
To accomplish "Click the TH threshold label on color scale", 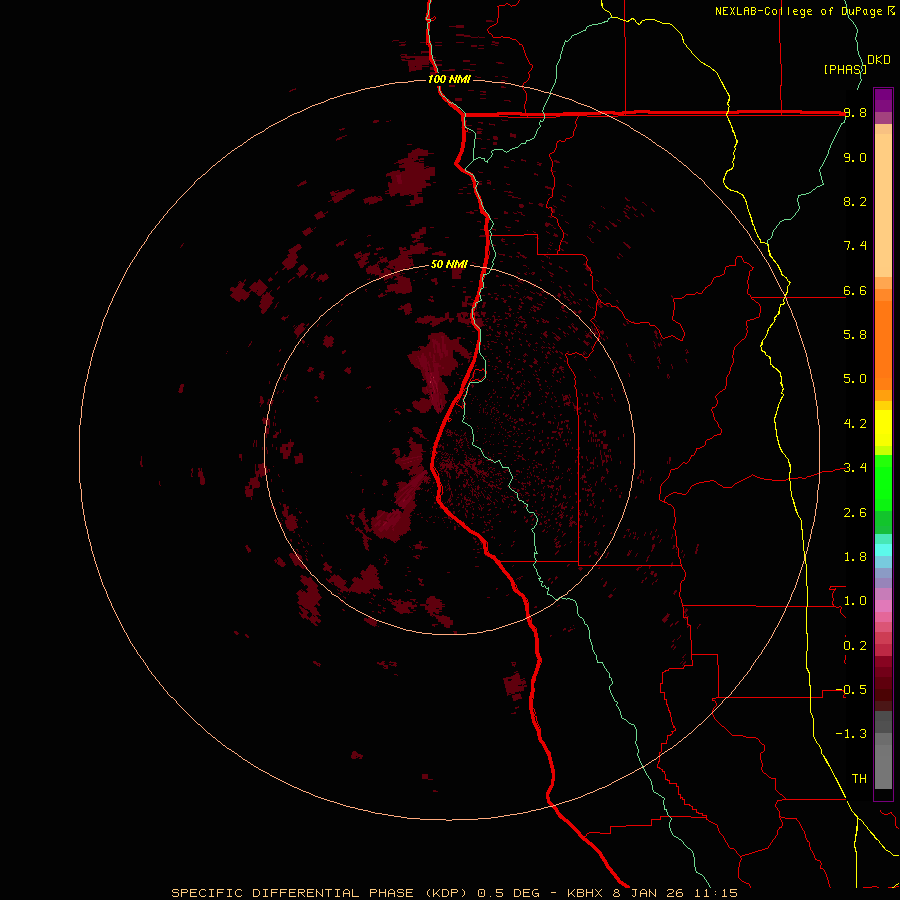I will point(859,779).
